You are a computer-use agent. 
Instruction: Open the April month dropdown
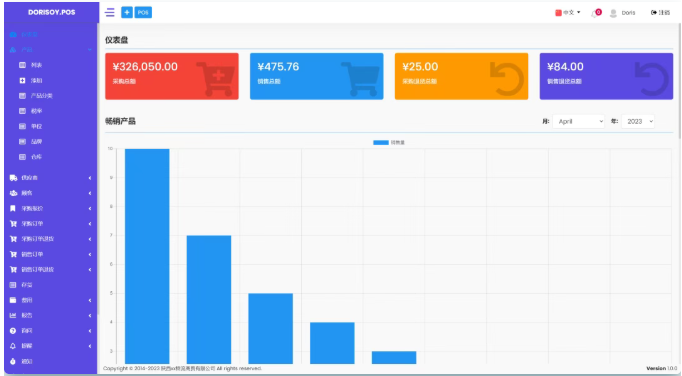pos(578,121)
